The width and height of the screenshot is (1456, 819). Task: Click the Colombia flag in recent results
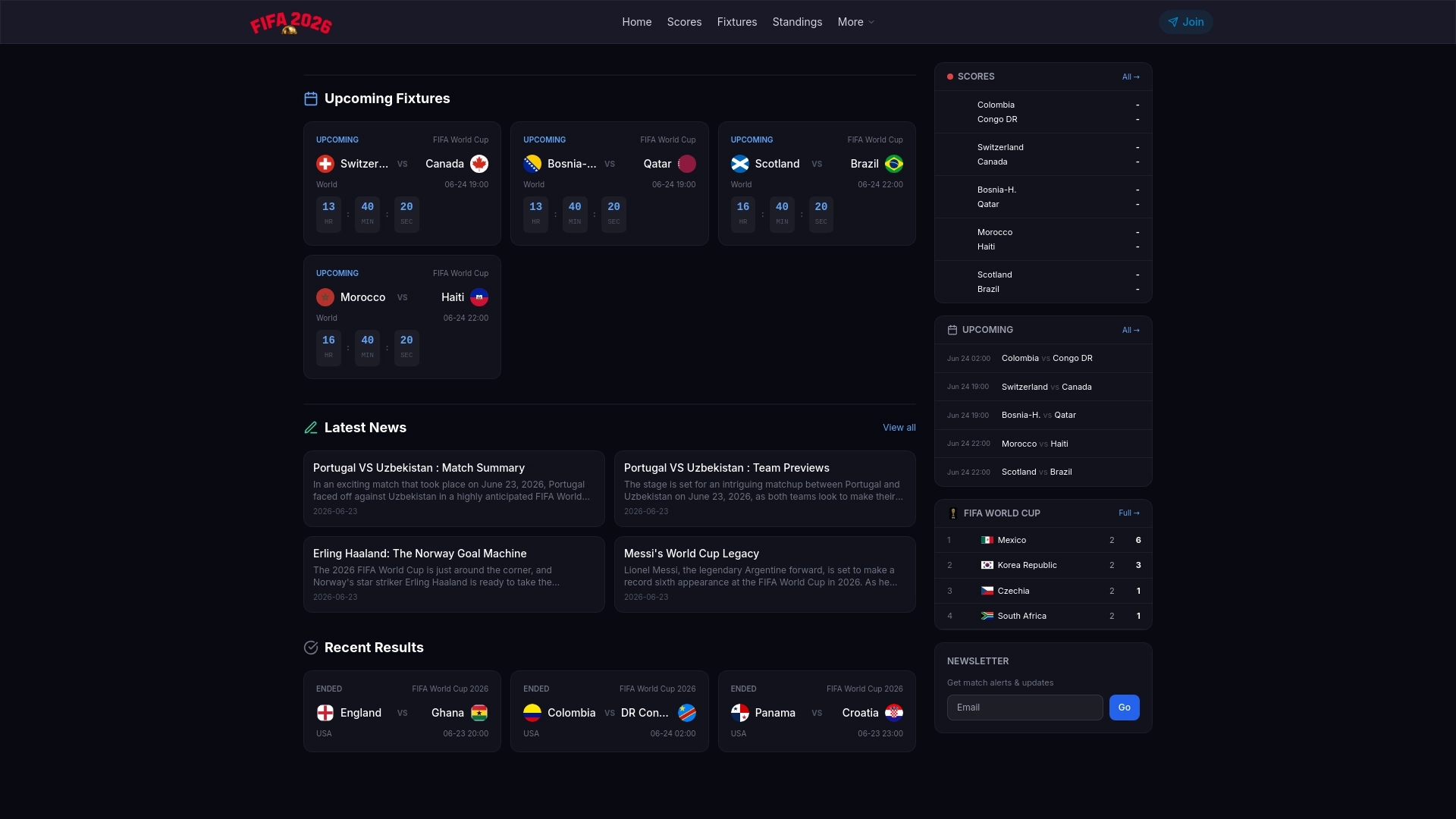[x=532, y=713]
